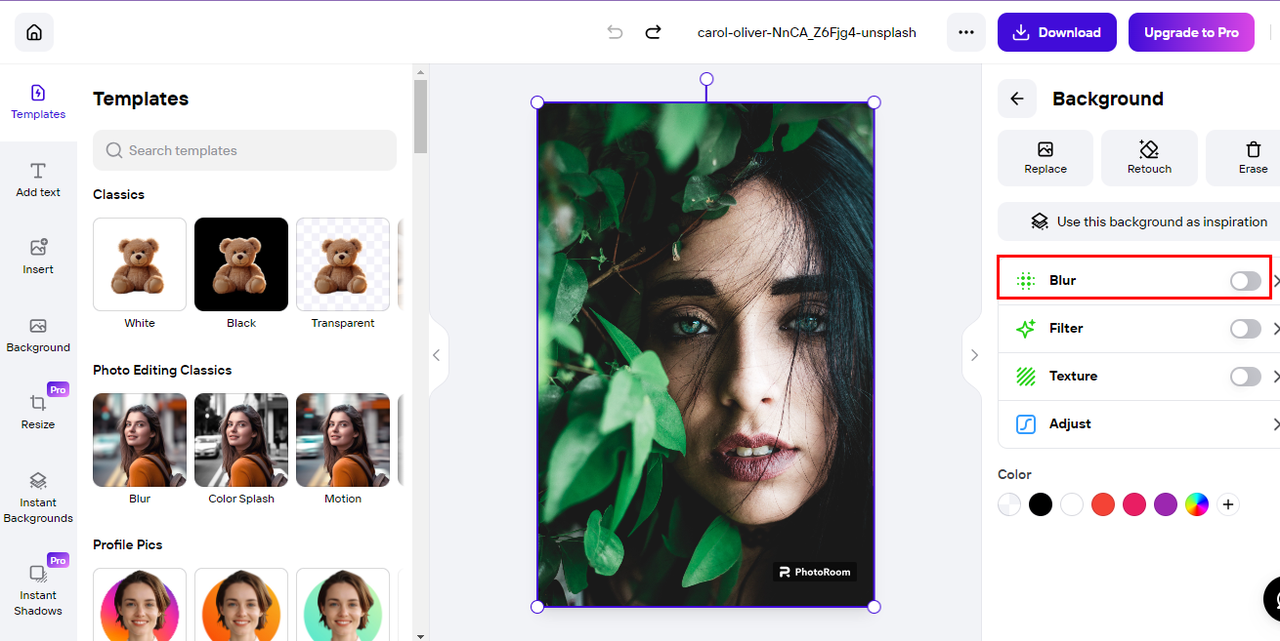Apply the Motion template

click(x=343, y=440)
